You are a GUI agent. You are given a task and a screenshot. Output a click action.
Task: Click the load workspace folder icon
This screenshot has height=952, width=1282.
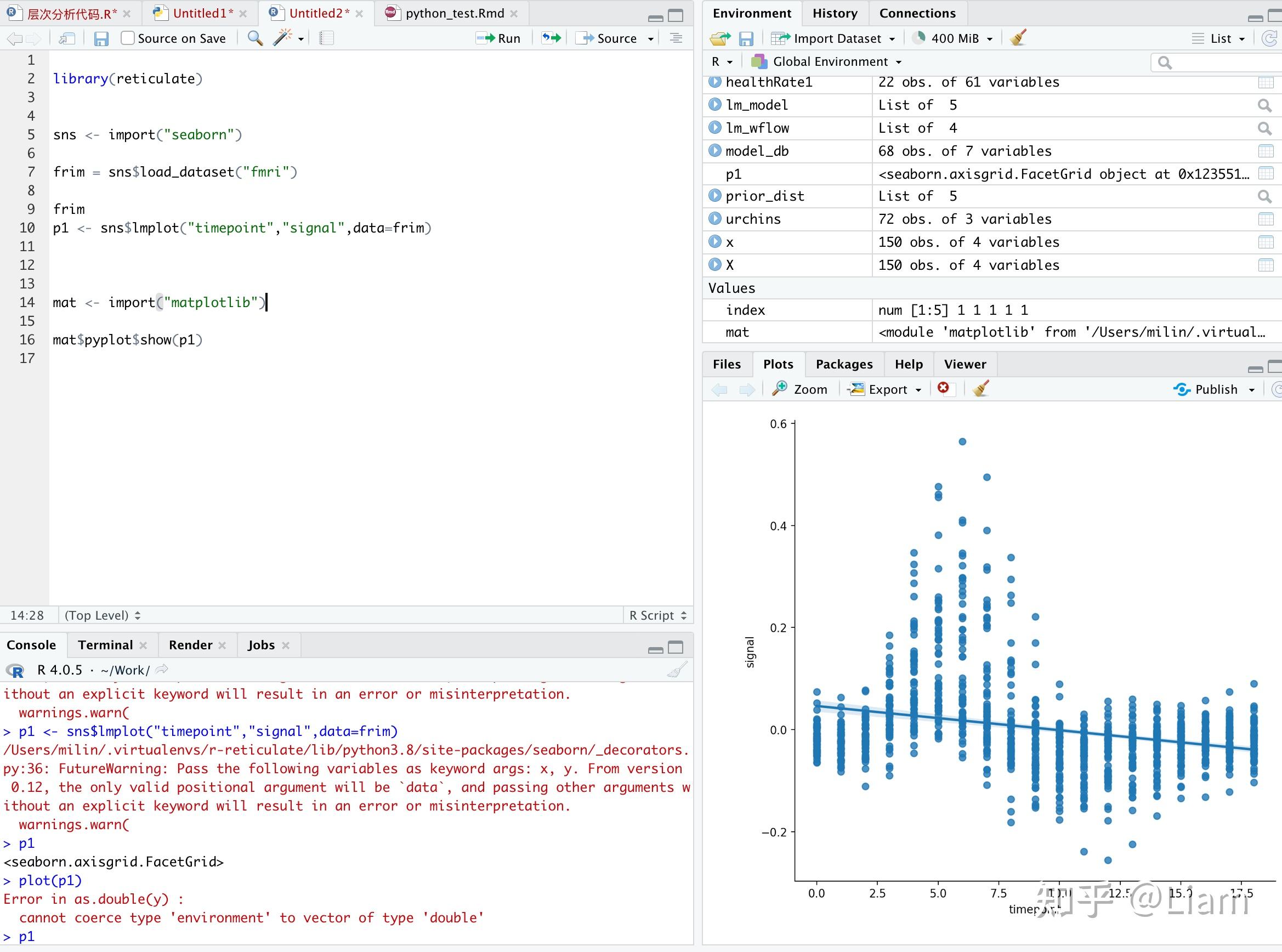point(719,38)
